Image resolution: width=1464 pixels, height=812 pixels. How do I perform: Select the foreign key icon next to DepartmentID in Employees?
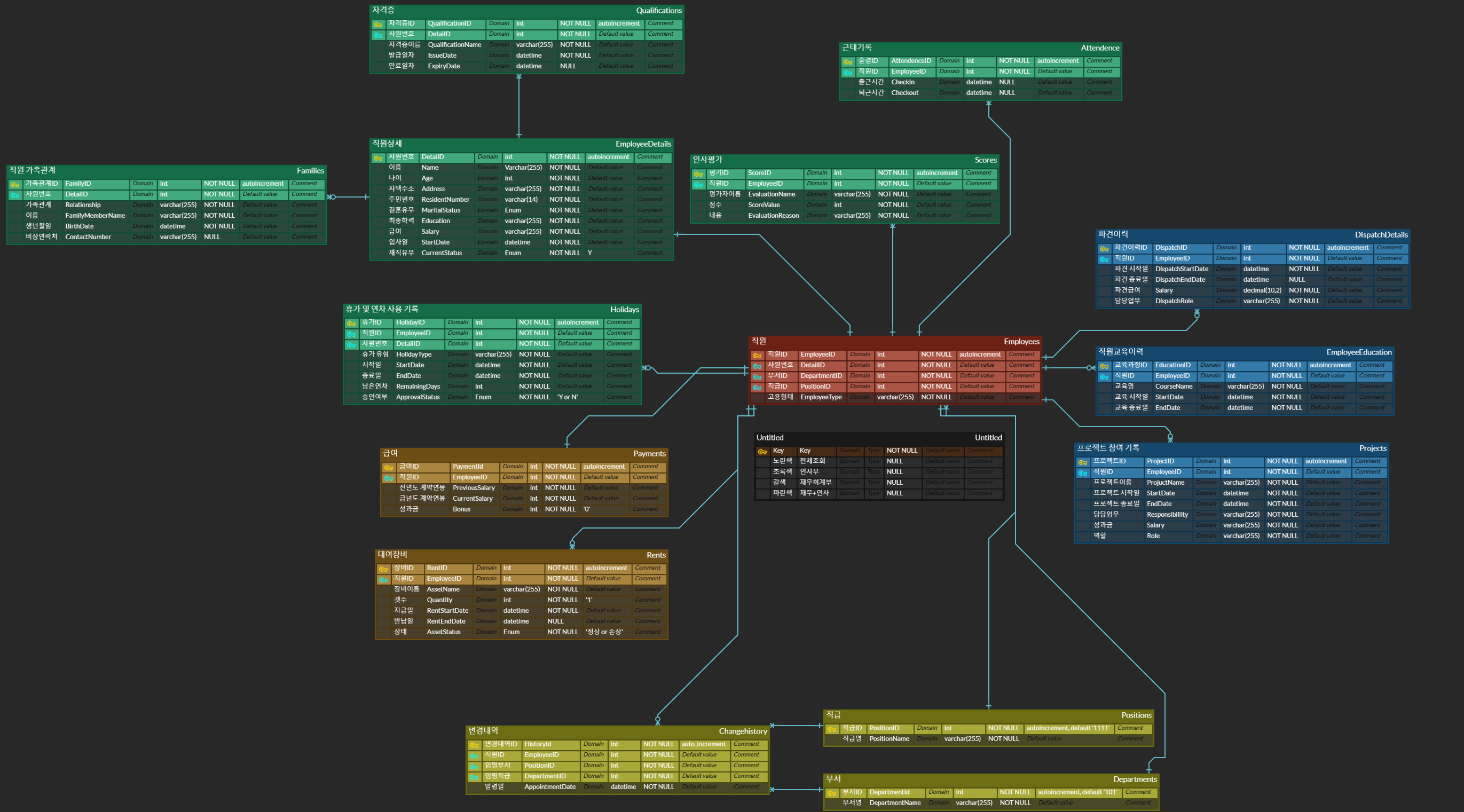(757, 377)
